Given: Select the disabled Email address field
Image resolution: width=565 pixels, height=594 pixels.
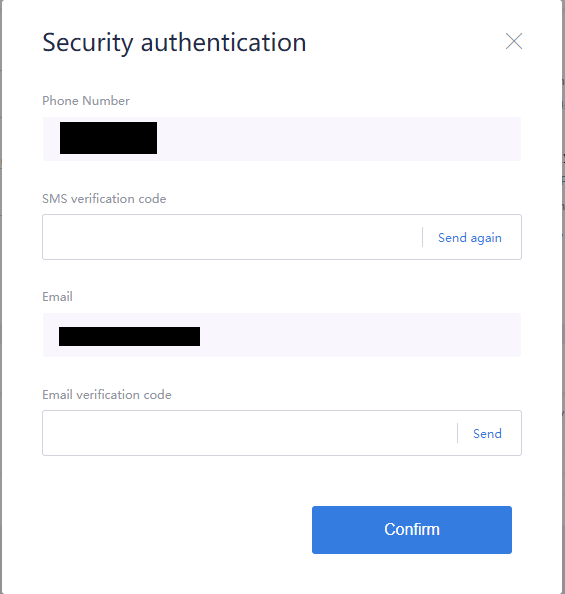Looking at the screenshot, I should pos(282,335).
